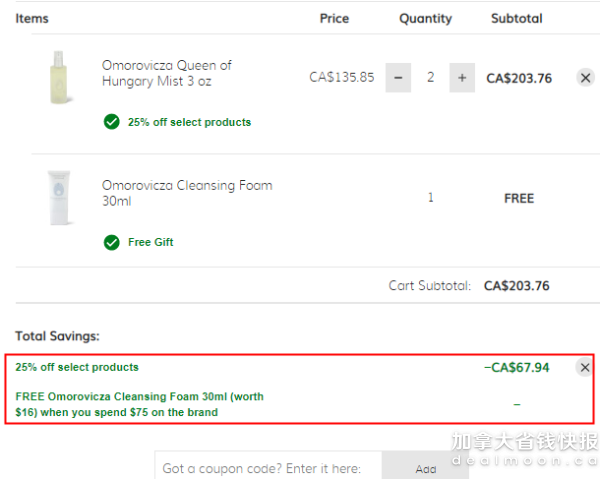Click the Add coupon button
600x479 pixels.
[x=426, y=466]
